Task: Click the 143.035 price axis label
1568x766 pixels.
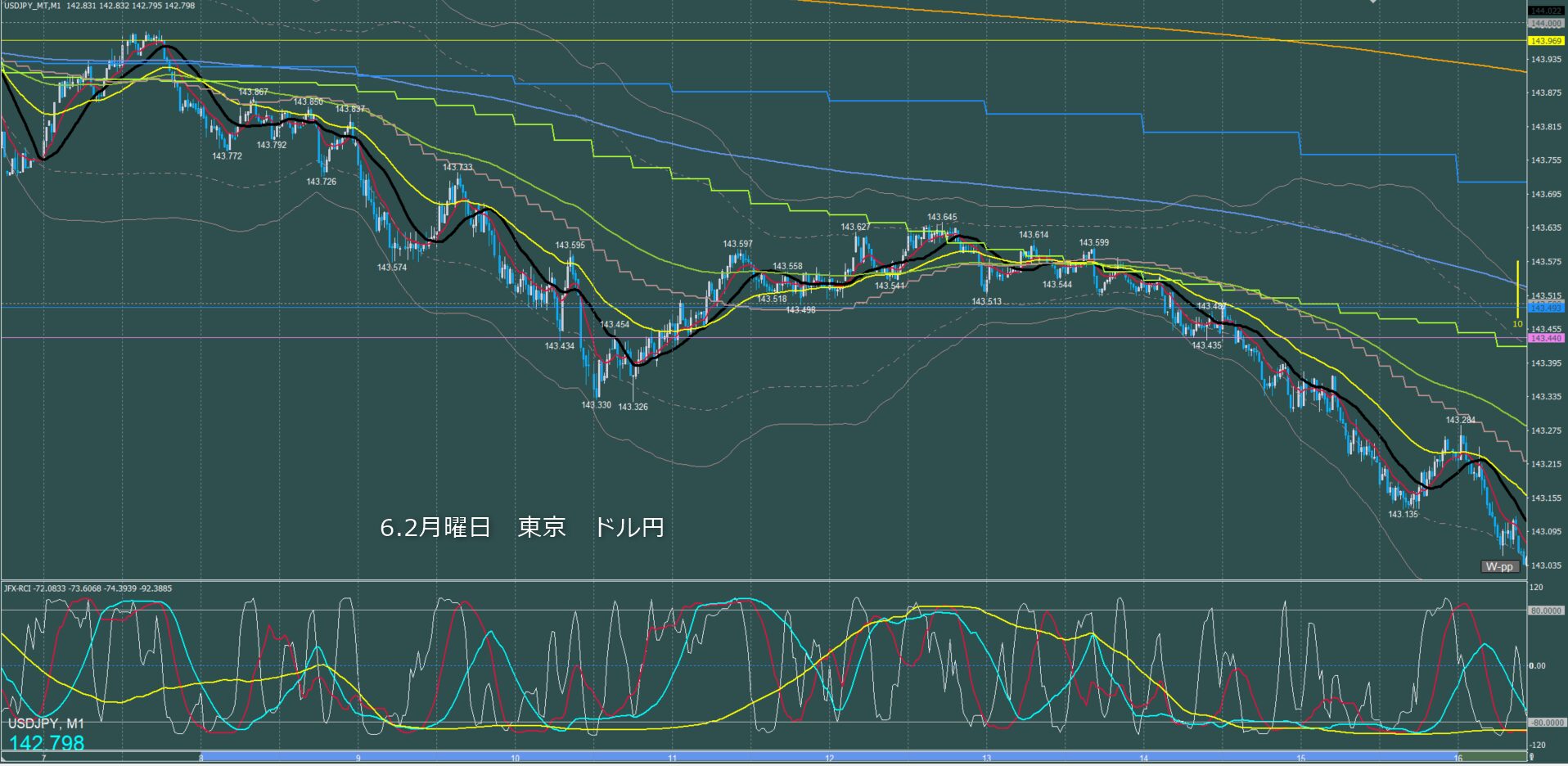Action: coord(1546,565)
